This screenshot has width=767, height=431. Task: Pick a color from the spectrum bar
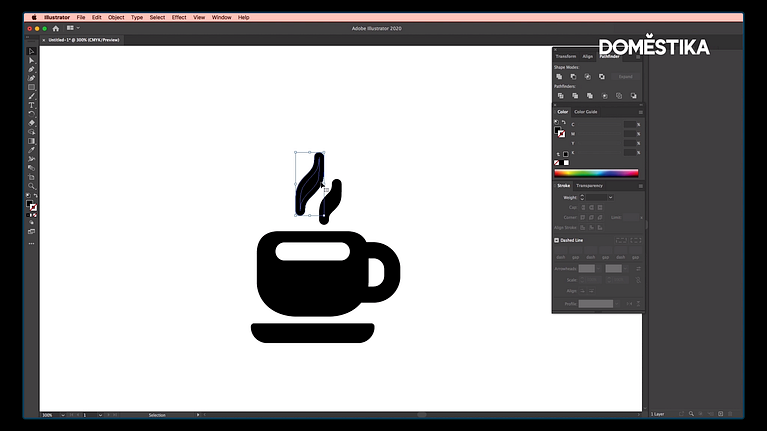(x=596, y=173)
